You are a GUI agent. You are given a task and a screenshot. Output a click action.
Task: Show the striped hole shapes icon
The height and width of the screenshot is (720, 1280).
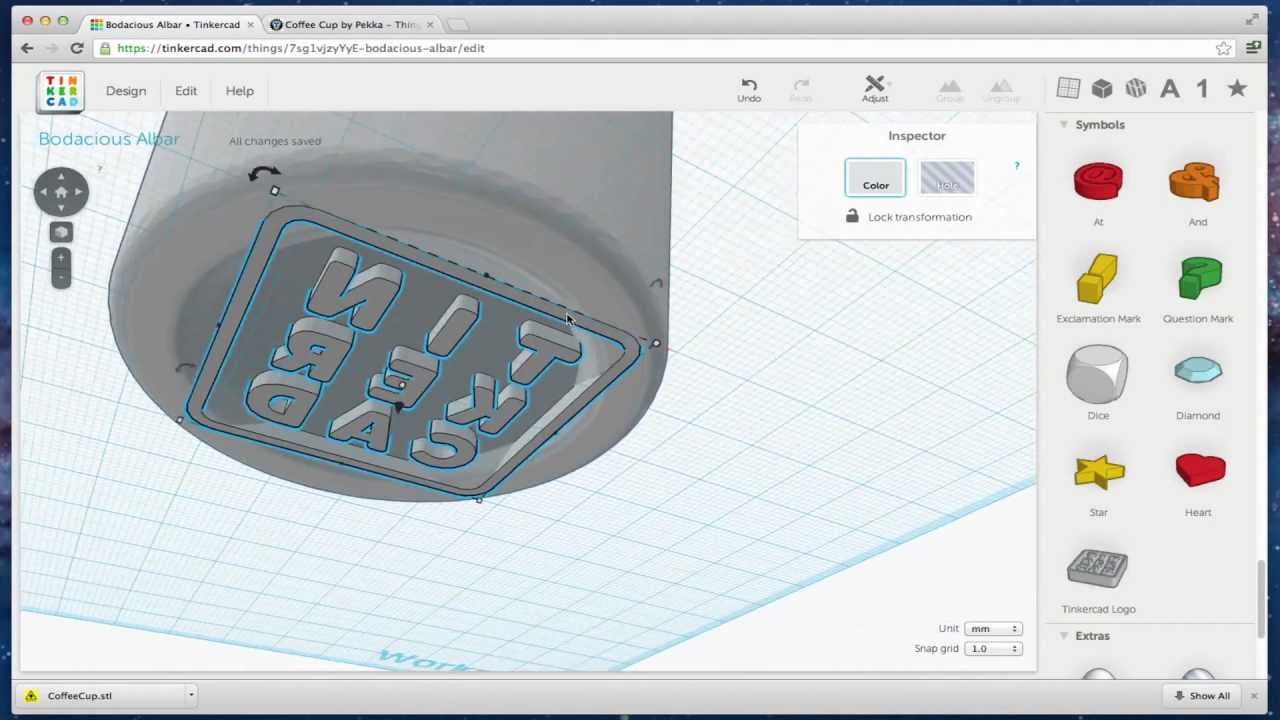click(x=1135, y=88)
